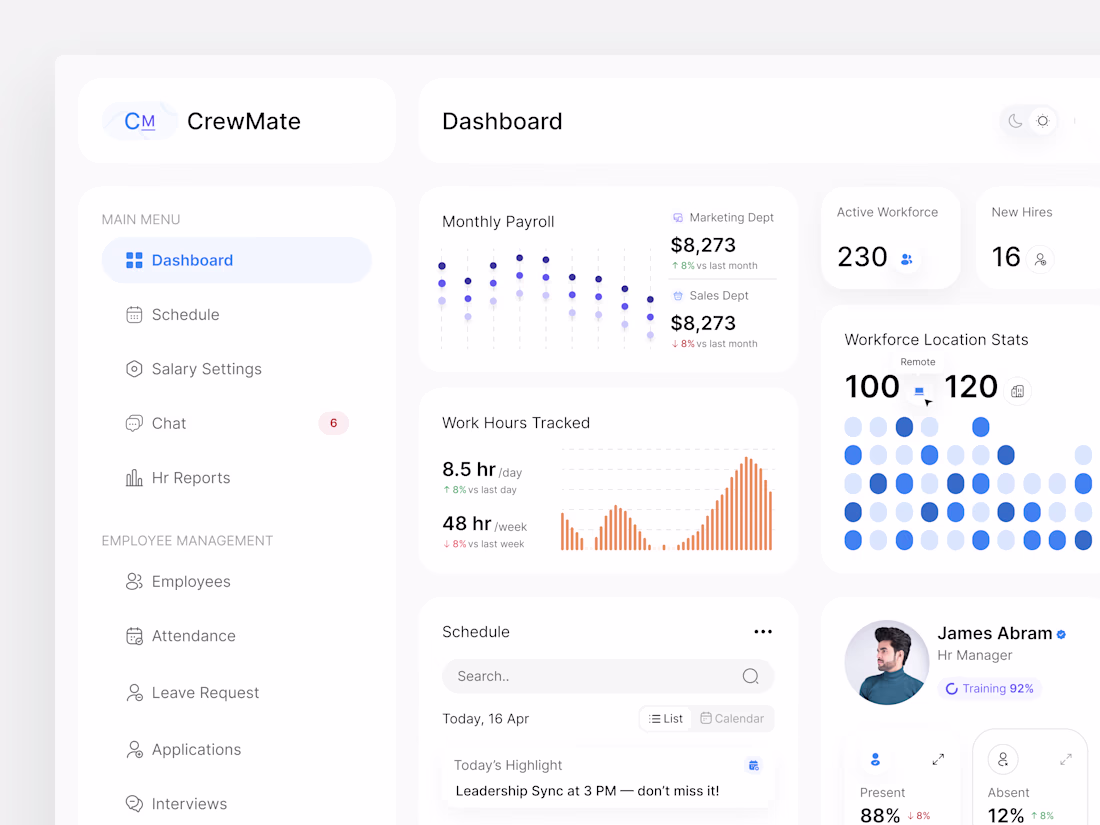Click the Today, 16 Apr date
Image resolution: width=1100 pixels, height=825 pixels.
tap(485, 719)
